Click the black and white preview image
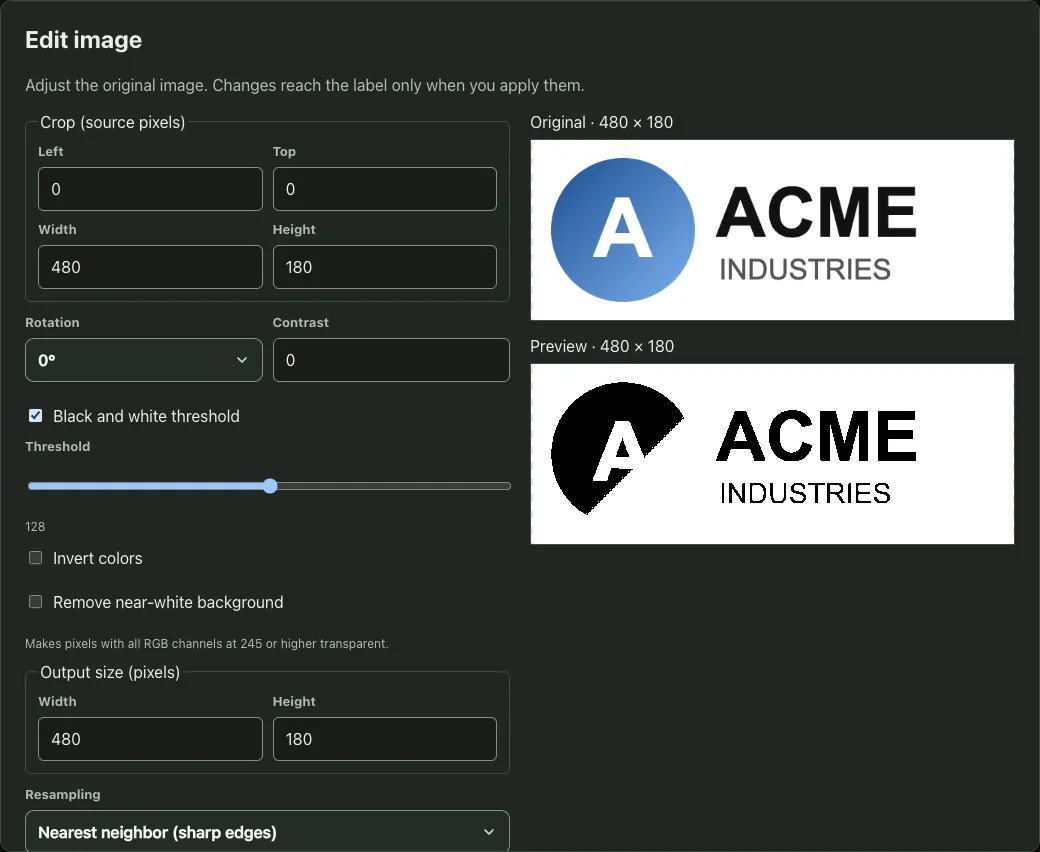The width and height of the screenshot is (1040, 852). (772, 454)
